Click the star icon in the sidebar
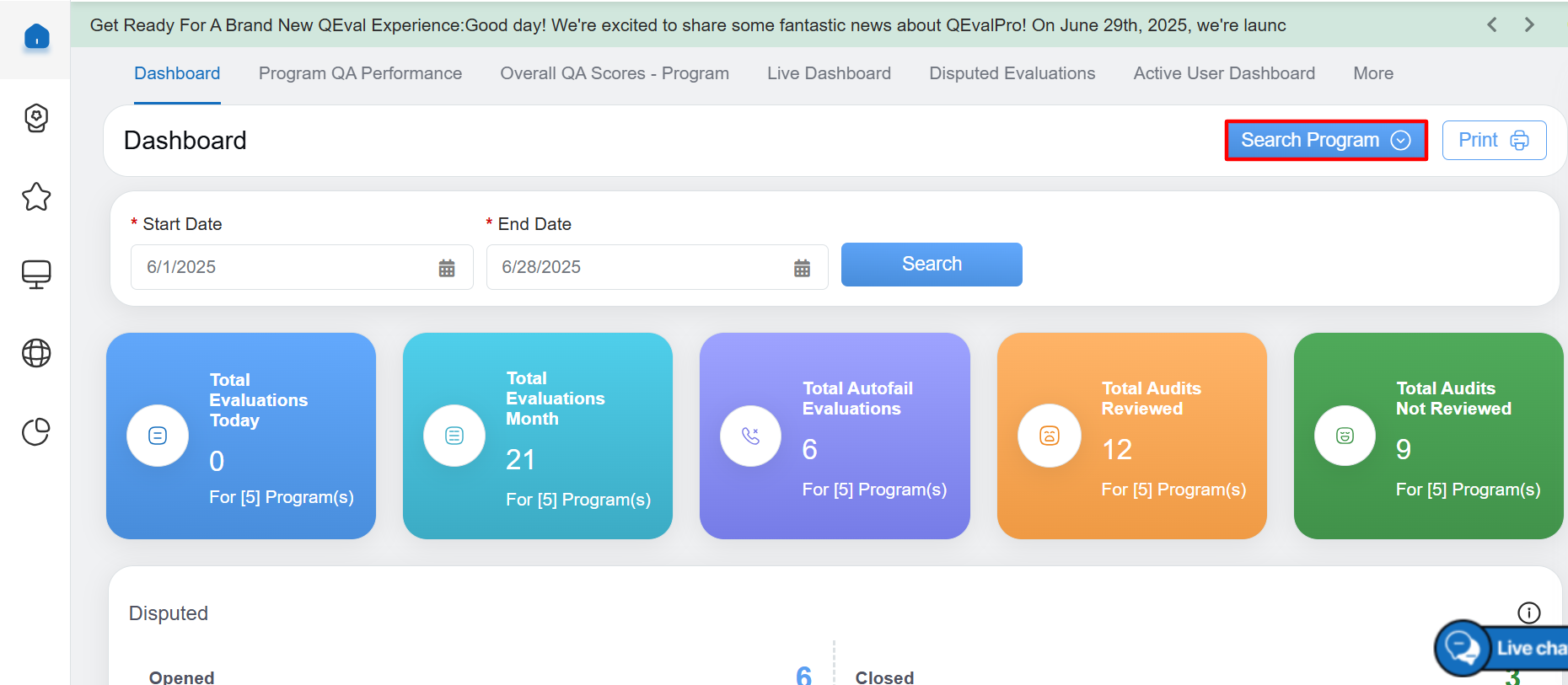The height and width of the screenshot is (685, 1568). coord(36,197)
